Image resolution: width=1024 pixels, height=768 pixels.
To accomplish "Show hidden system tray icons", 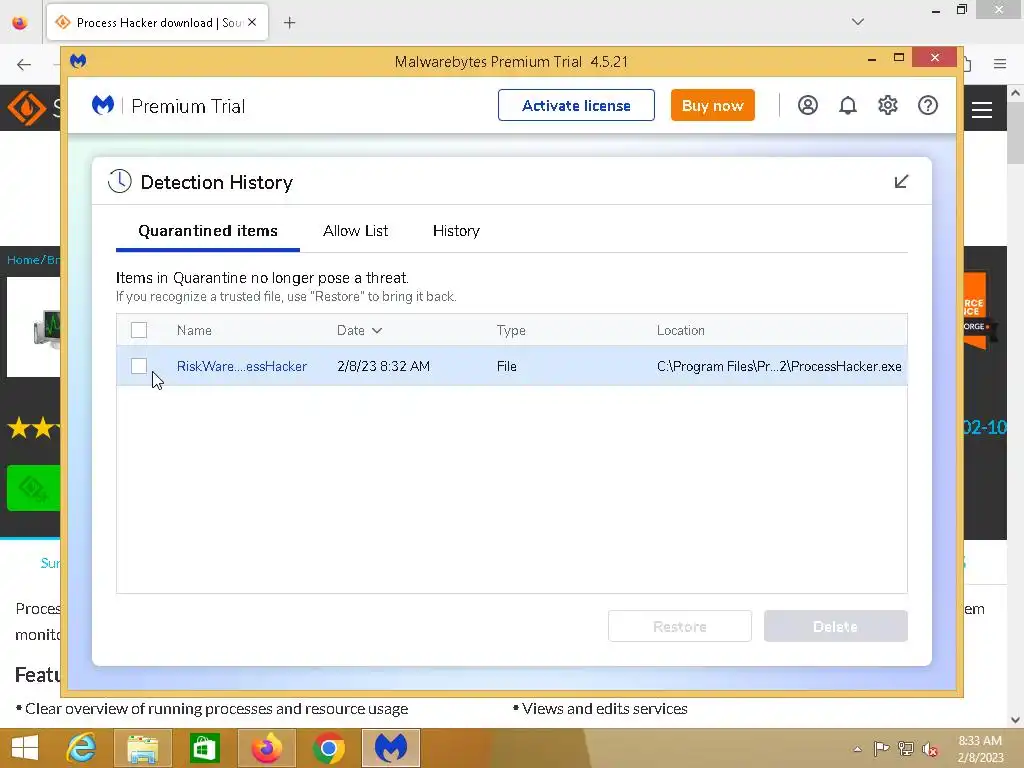I will coord(857,749).
